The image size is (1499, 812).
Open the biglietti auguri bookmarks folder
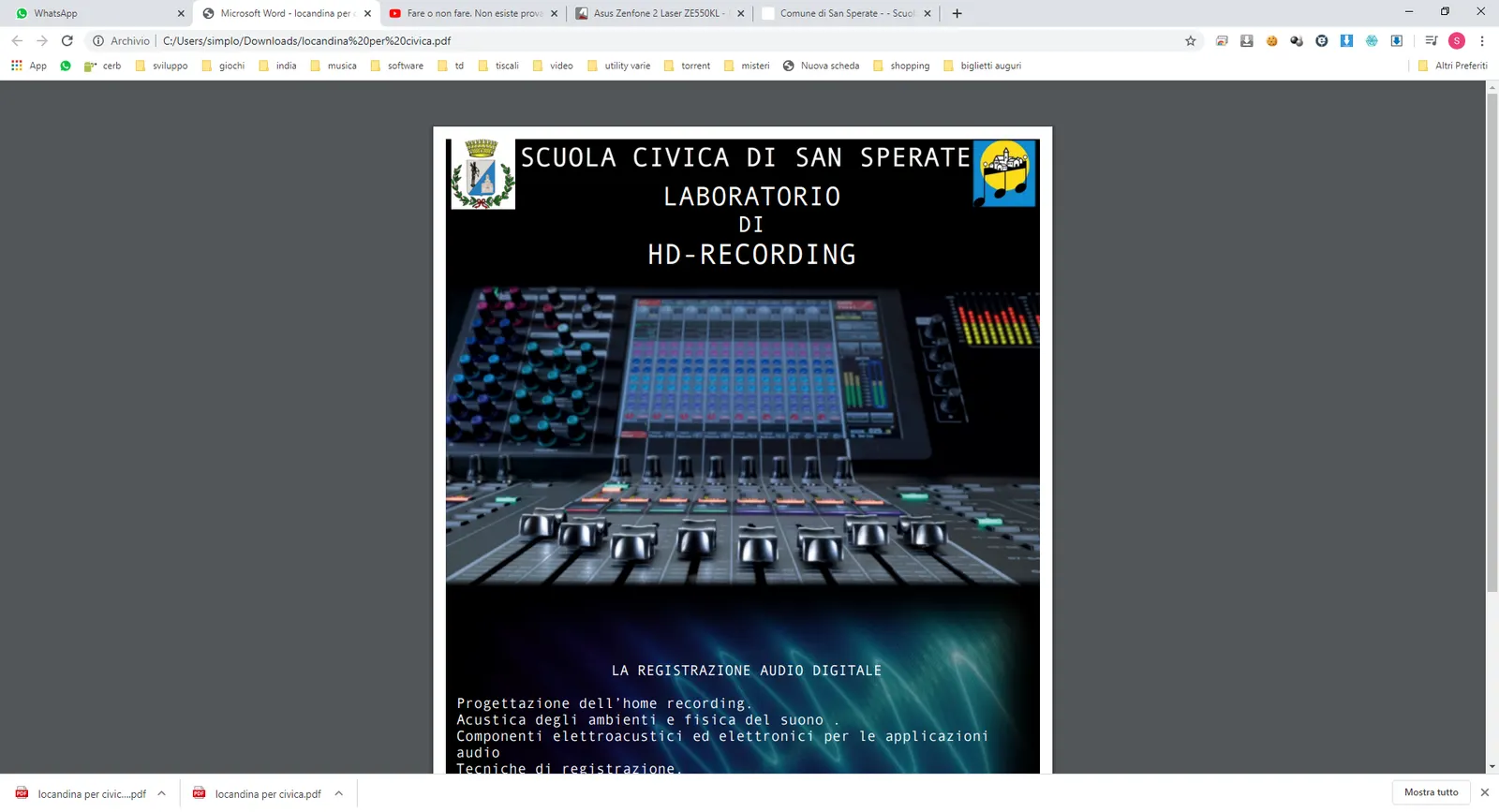pyautogui.click(x=982, y=66)
